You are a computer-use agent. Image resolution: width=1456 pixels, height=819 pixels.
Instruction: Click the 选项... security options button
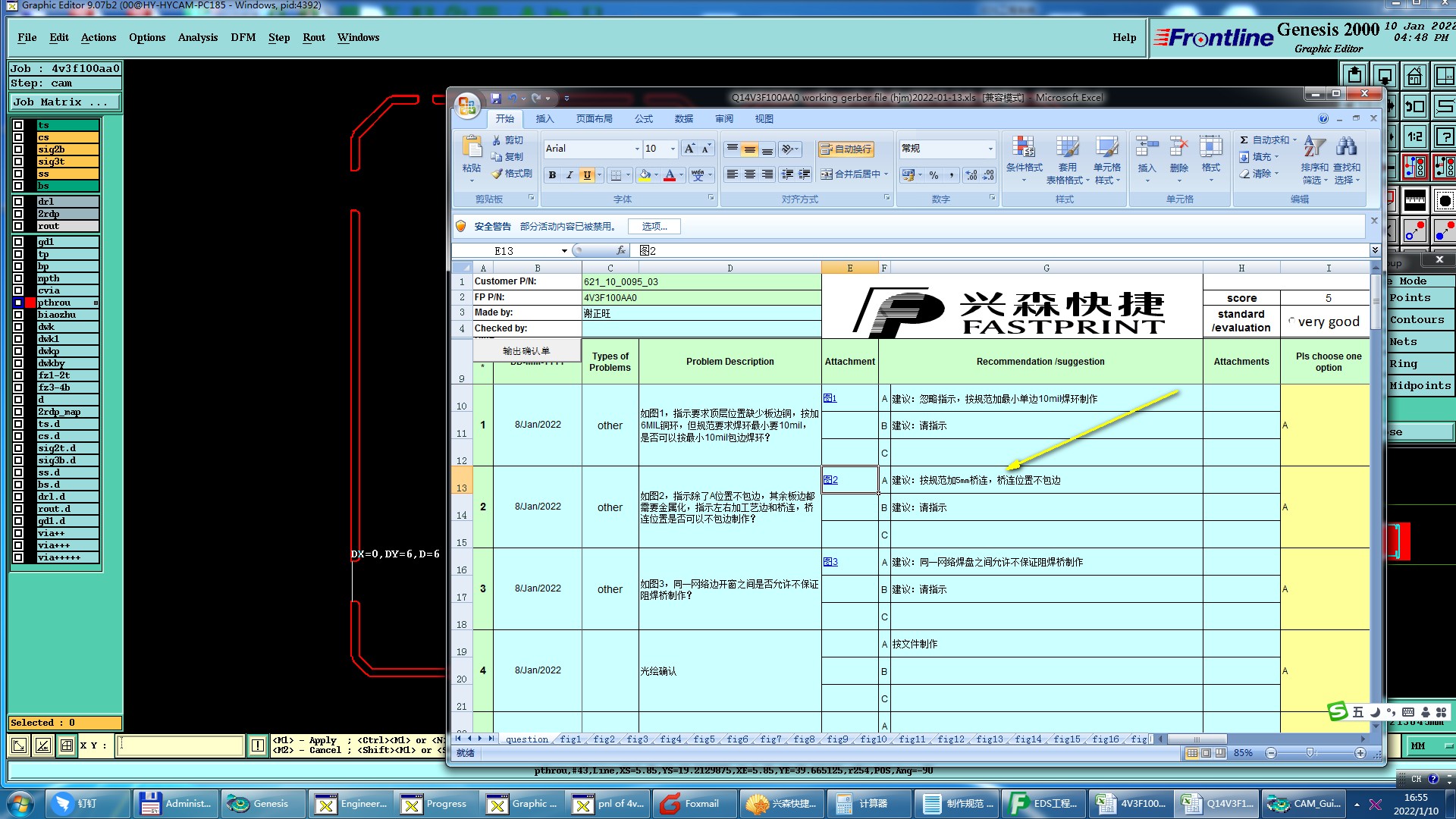pyautogui.click(x=654, y=227)
